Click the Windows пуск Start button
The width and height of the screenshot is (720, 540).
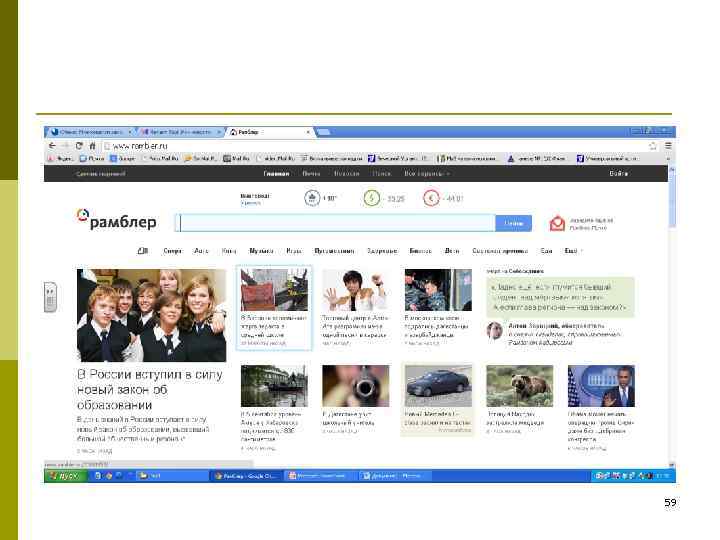(x=65, y=476)
